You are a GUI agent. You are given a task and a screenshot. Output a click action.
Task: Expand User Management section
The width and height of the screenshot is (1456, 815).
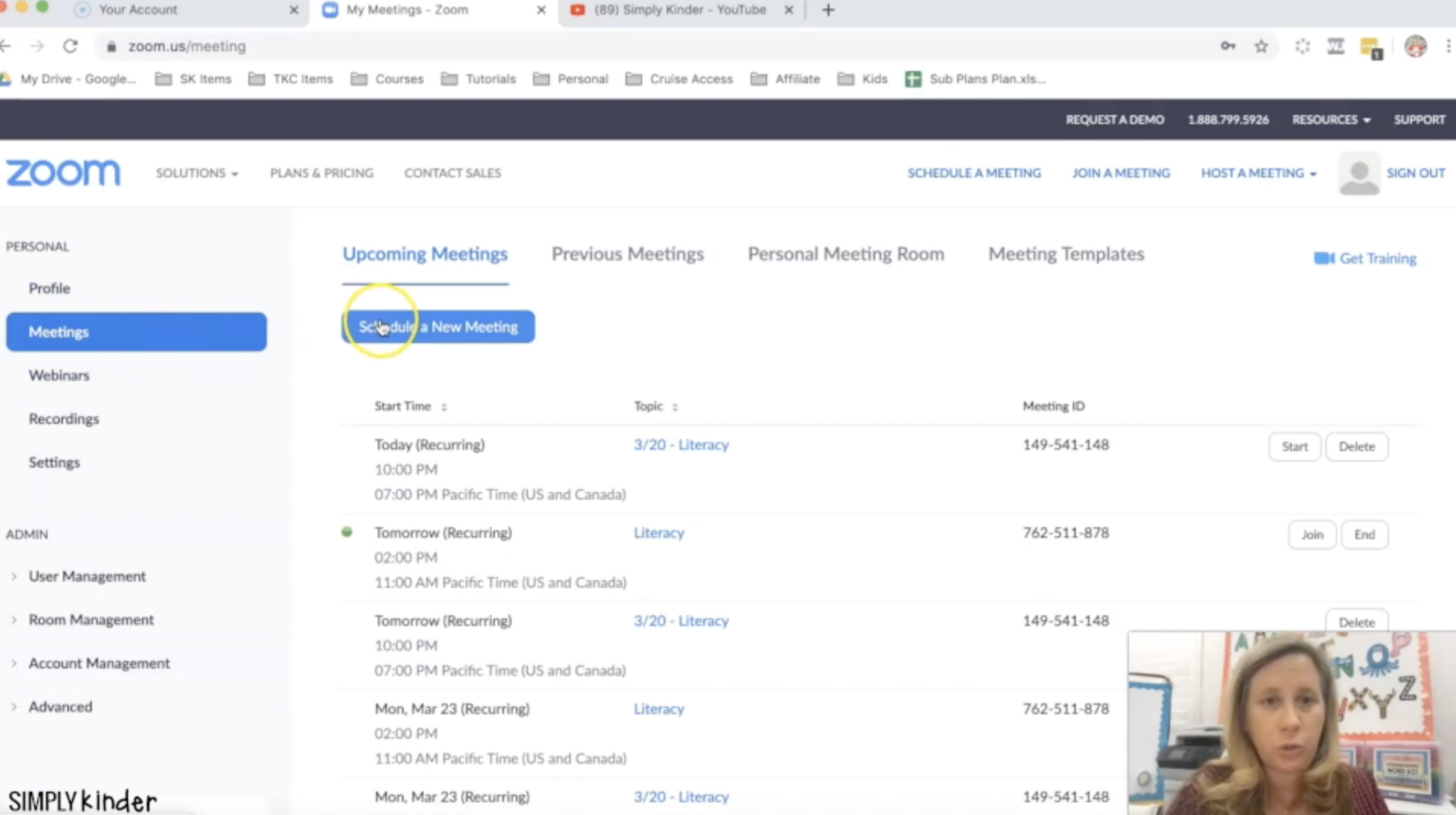87,576
